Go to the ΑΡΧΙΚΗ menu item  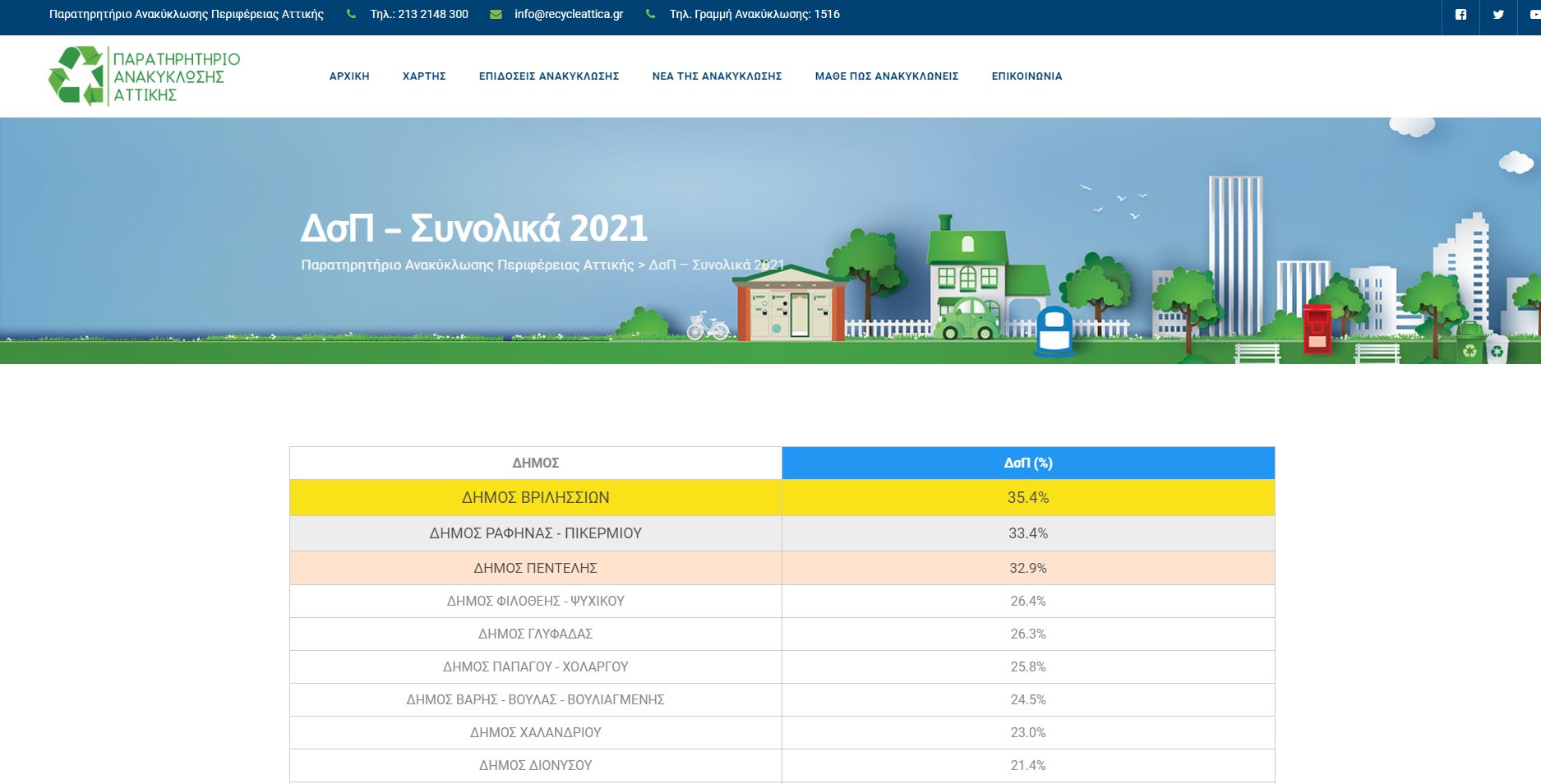tap(349, 76)
